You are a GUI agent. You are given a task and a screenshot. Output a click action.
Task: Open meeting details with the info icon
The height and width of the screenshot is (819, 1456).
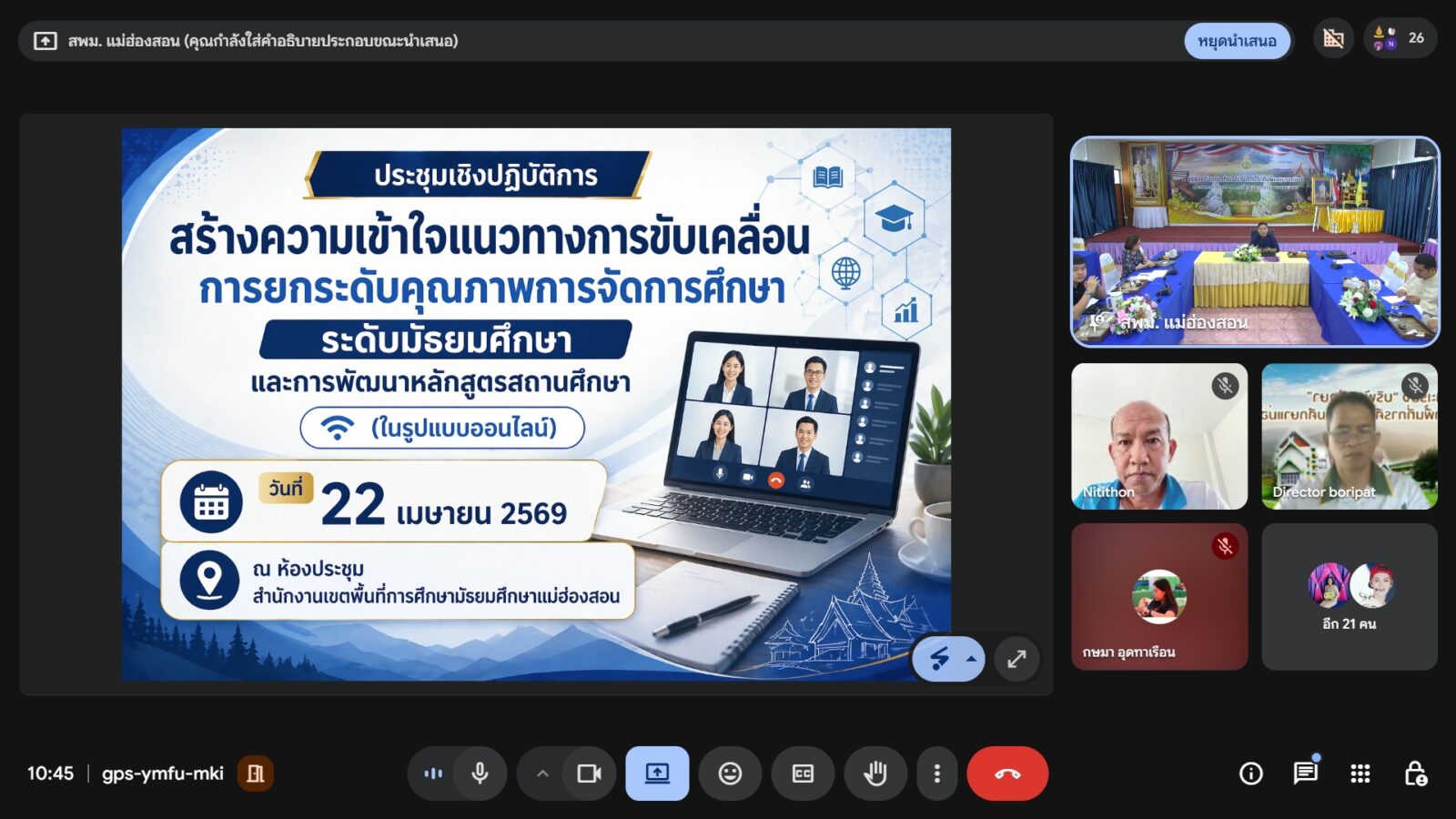pyautogui.click(x=1250, y=773)
